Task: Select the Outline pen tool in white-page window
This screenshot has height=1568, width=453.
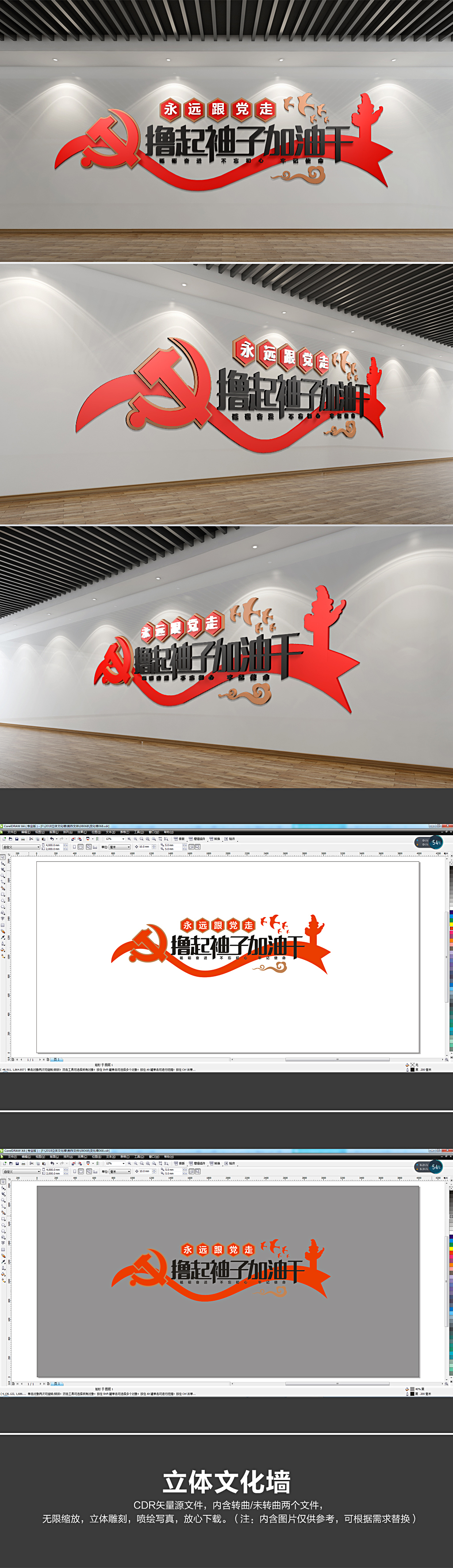Action: 3,944
